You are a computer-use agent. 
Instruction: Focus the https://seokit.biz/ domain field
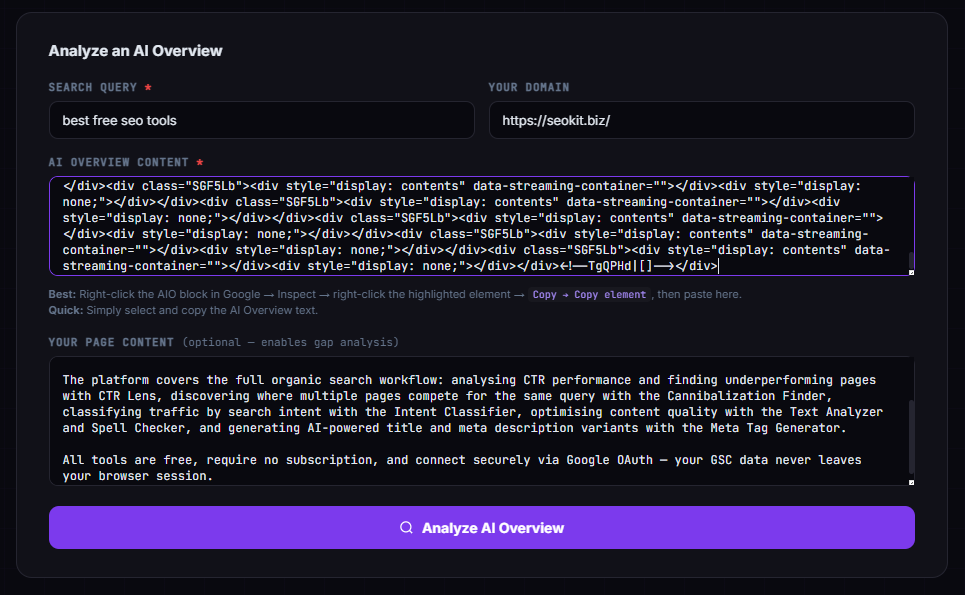700,119
